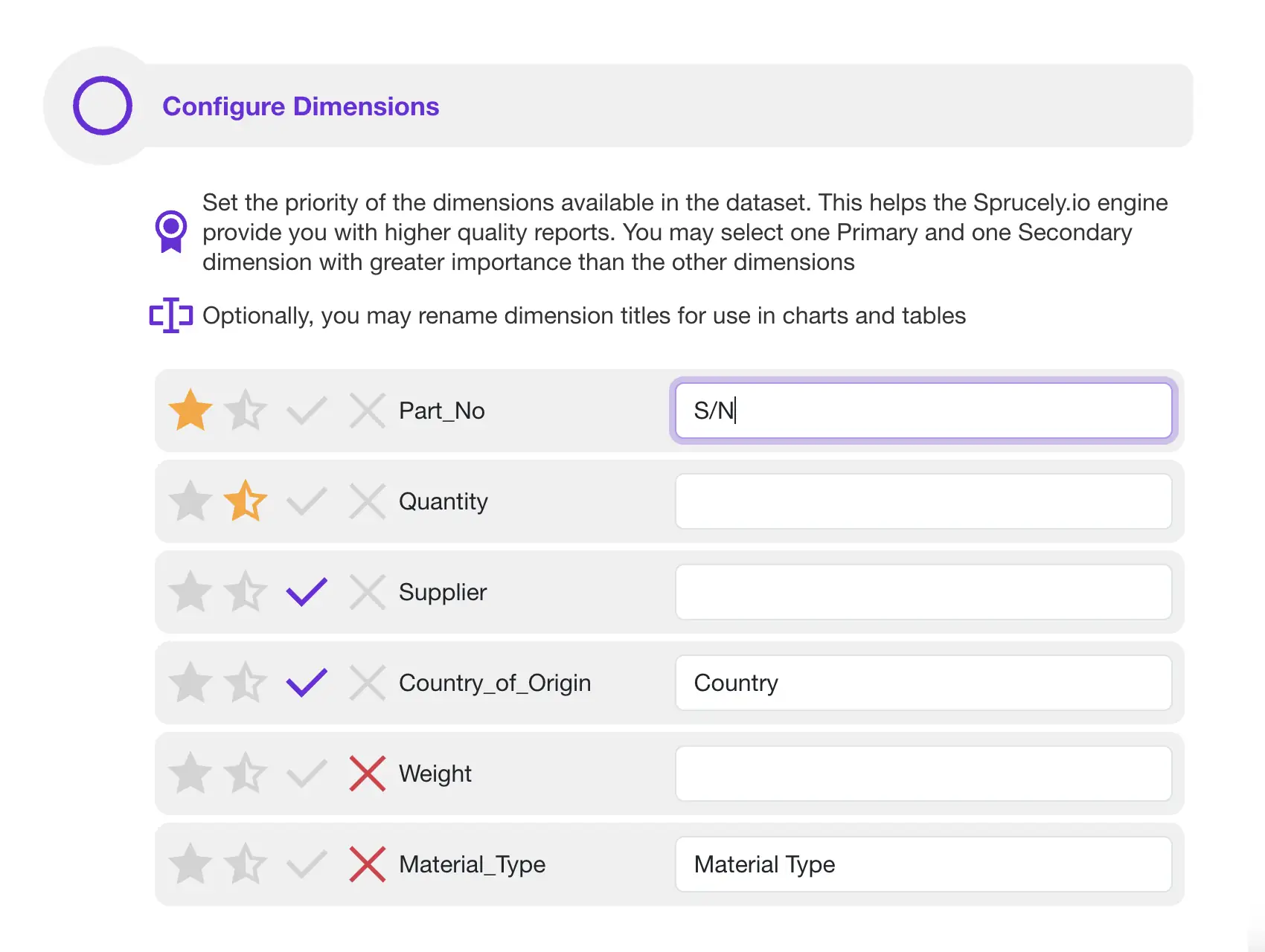Image resolution: width=1265 pixels, height=952 pixels.
Task: Select the gray checkmark in the Quantity row
Action: (306, 501)
